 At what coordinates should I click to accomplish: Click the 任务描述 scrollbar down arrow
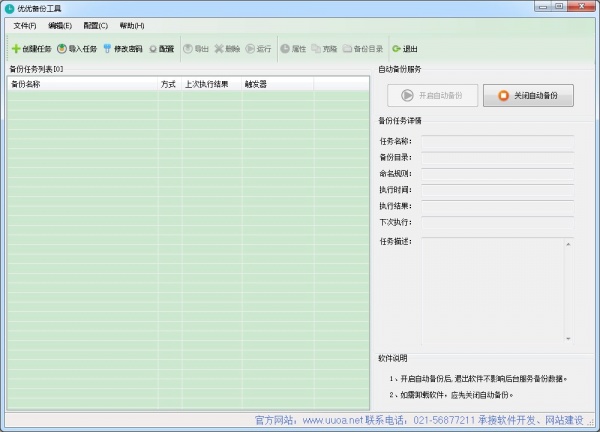pyautogui.click(x=568, y=339)
